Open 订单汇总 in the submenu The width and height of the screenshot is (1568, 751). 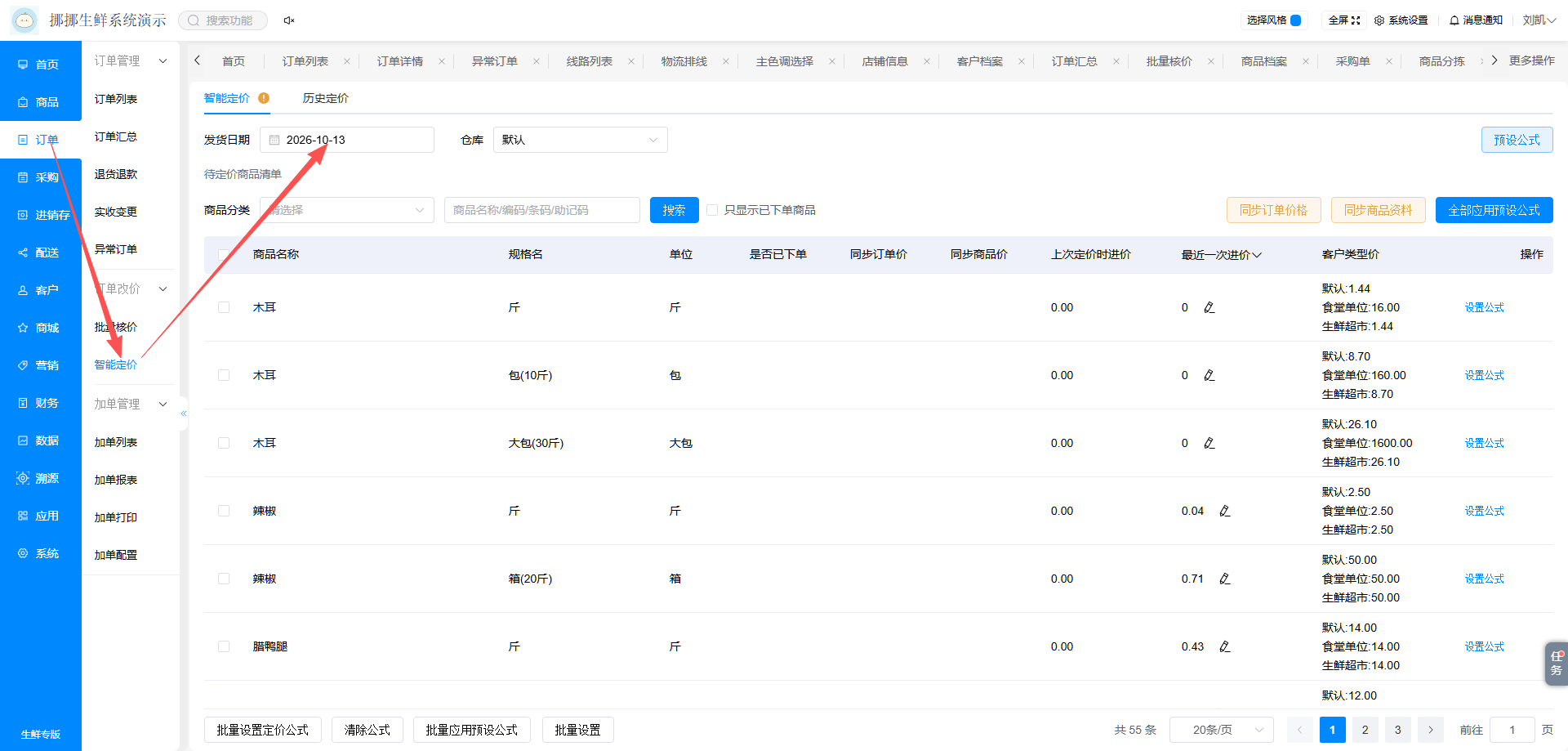(115, 136)
